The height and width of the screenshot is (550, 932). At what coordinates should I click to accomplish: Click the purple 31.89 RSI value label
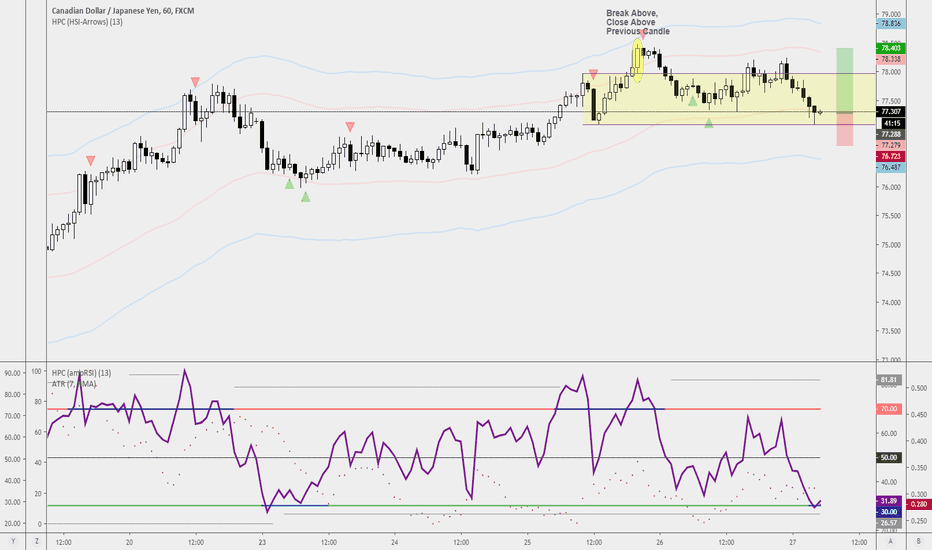tap(889, 501)
